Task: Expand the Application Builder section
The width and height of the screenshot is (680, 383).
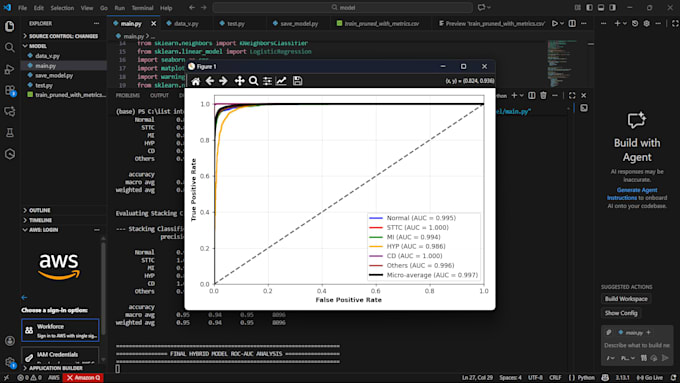Action: pos(63,368)
